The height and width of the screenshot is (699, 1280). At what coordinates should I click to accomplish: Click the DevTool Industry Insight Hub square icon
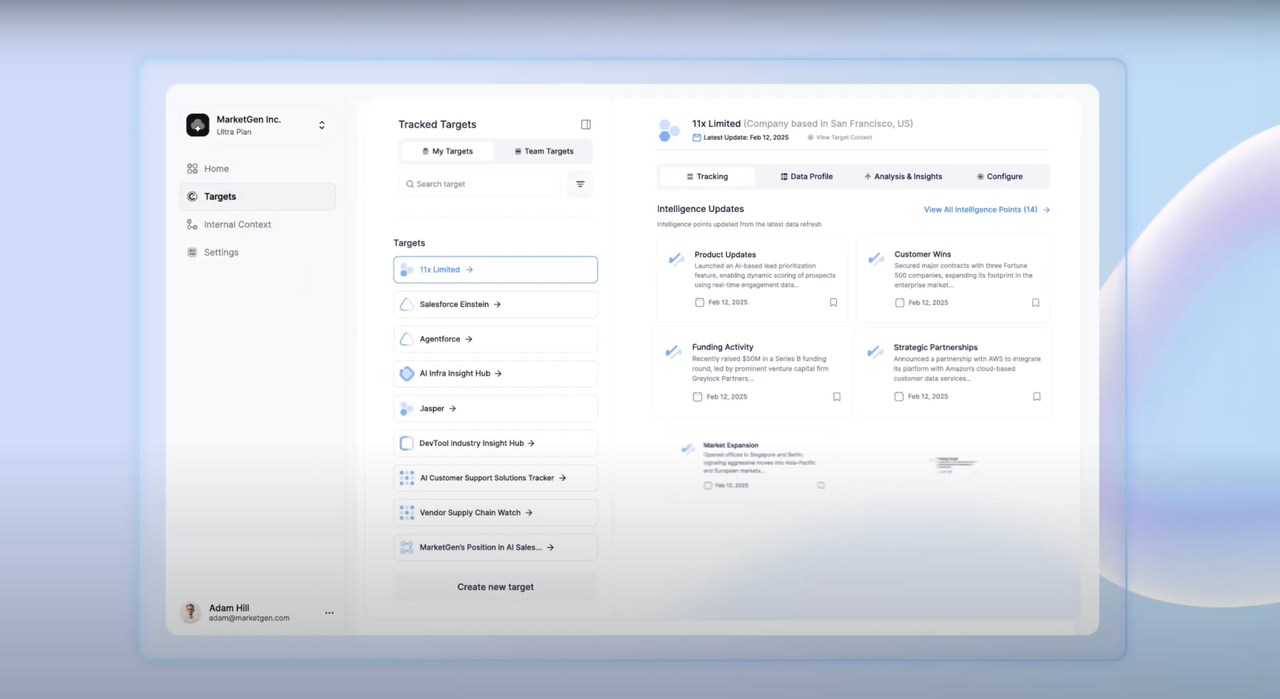[x=407, y=443]
